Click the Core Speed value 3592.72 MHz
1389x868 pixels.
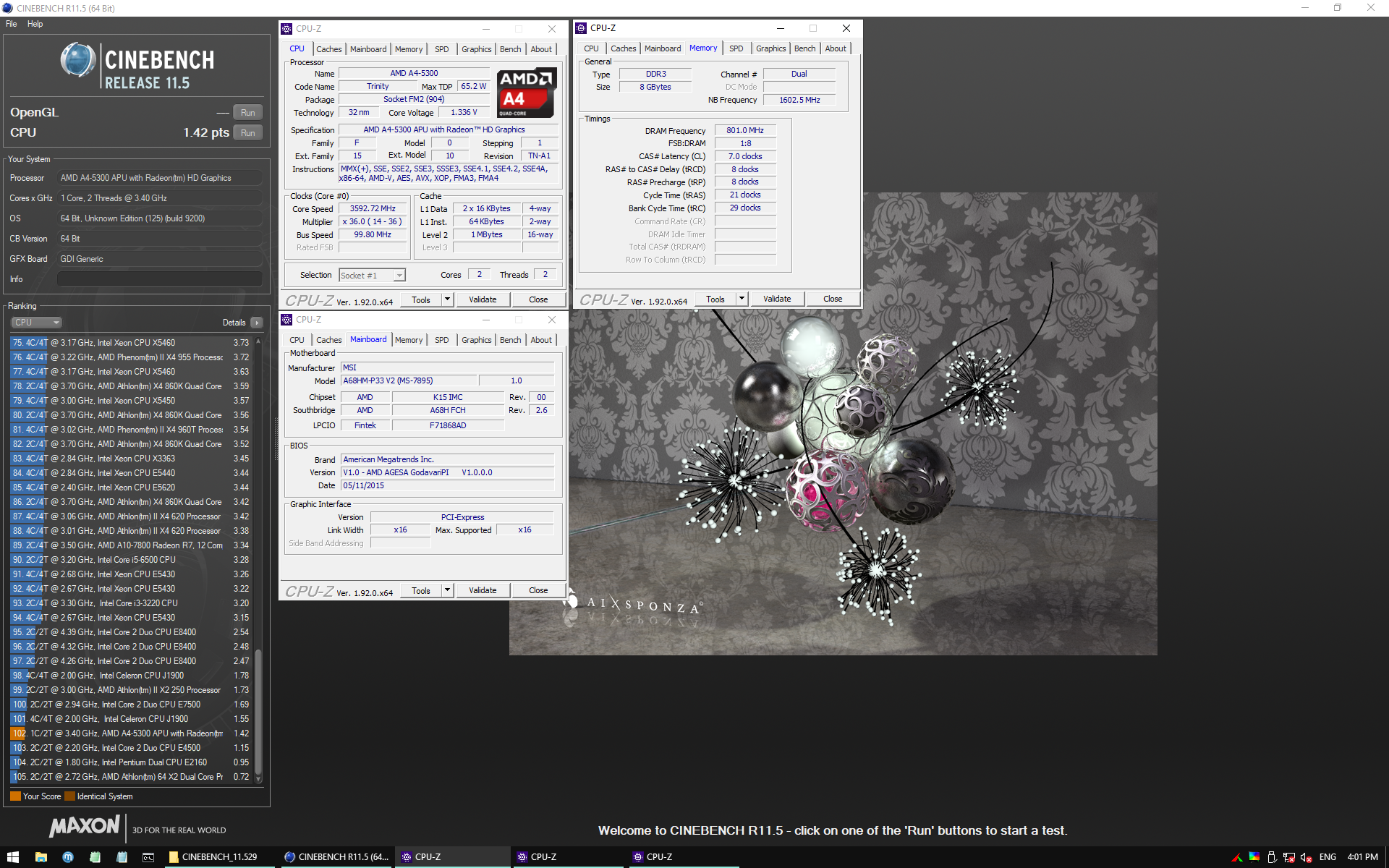(373, 209)
